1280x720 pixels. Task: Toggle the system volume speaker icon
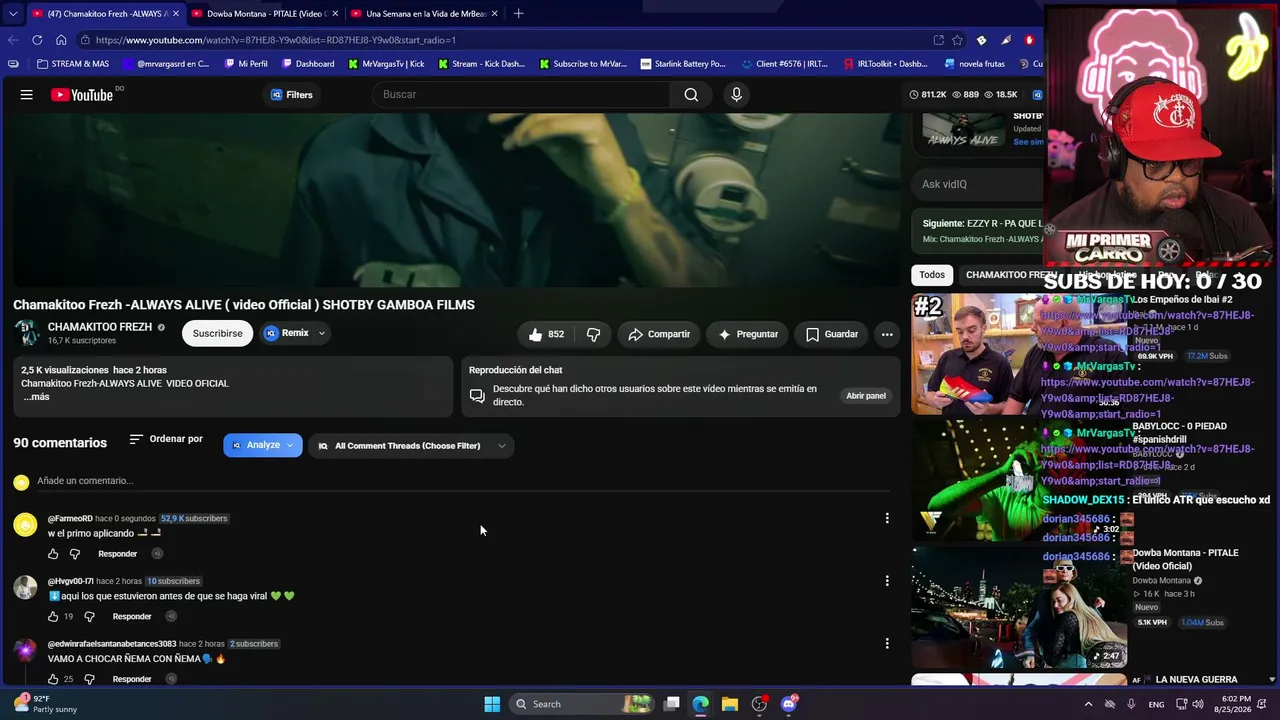tap(1198, 704)
